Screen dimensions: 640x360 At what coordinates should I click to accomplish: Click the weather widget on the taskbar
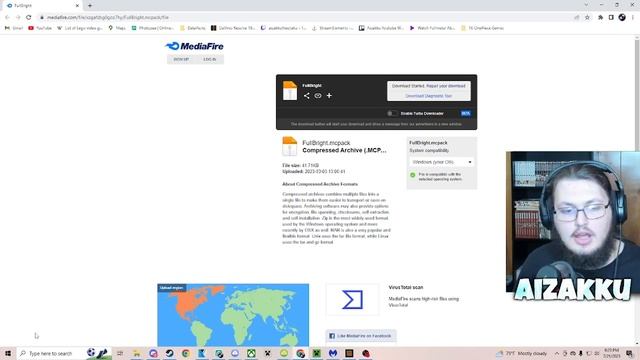click(x=522, y=353)
